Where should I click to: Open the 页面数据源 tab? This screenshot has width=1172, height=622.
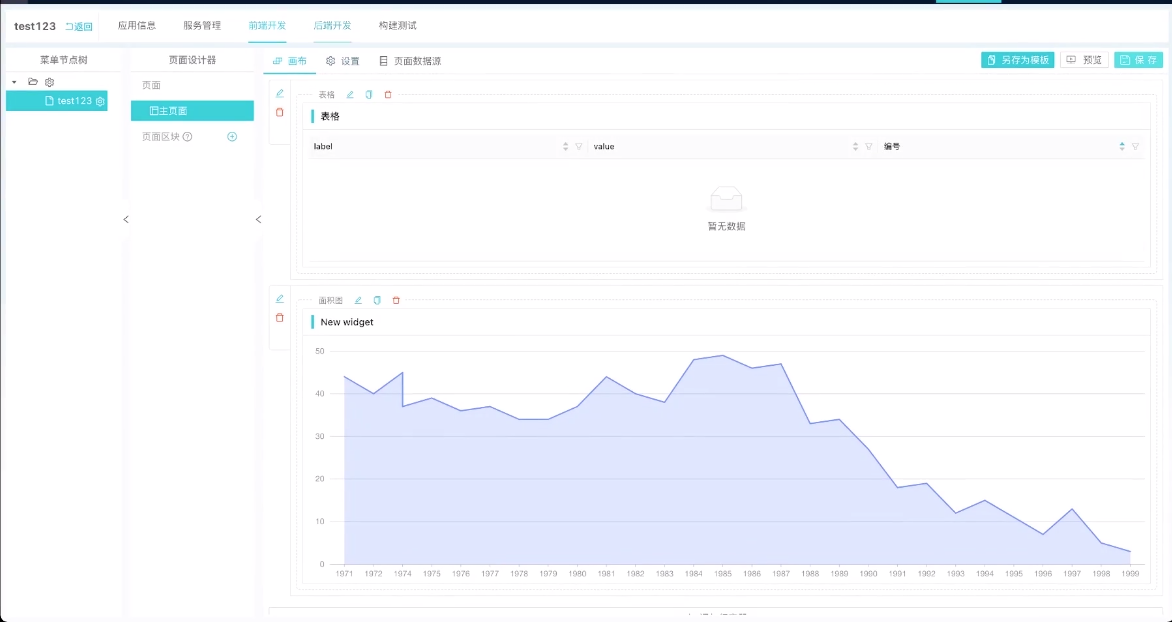click(x=410, y=61)
